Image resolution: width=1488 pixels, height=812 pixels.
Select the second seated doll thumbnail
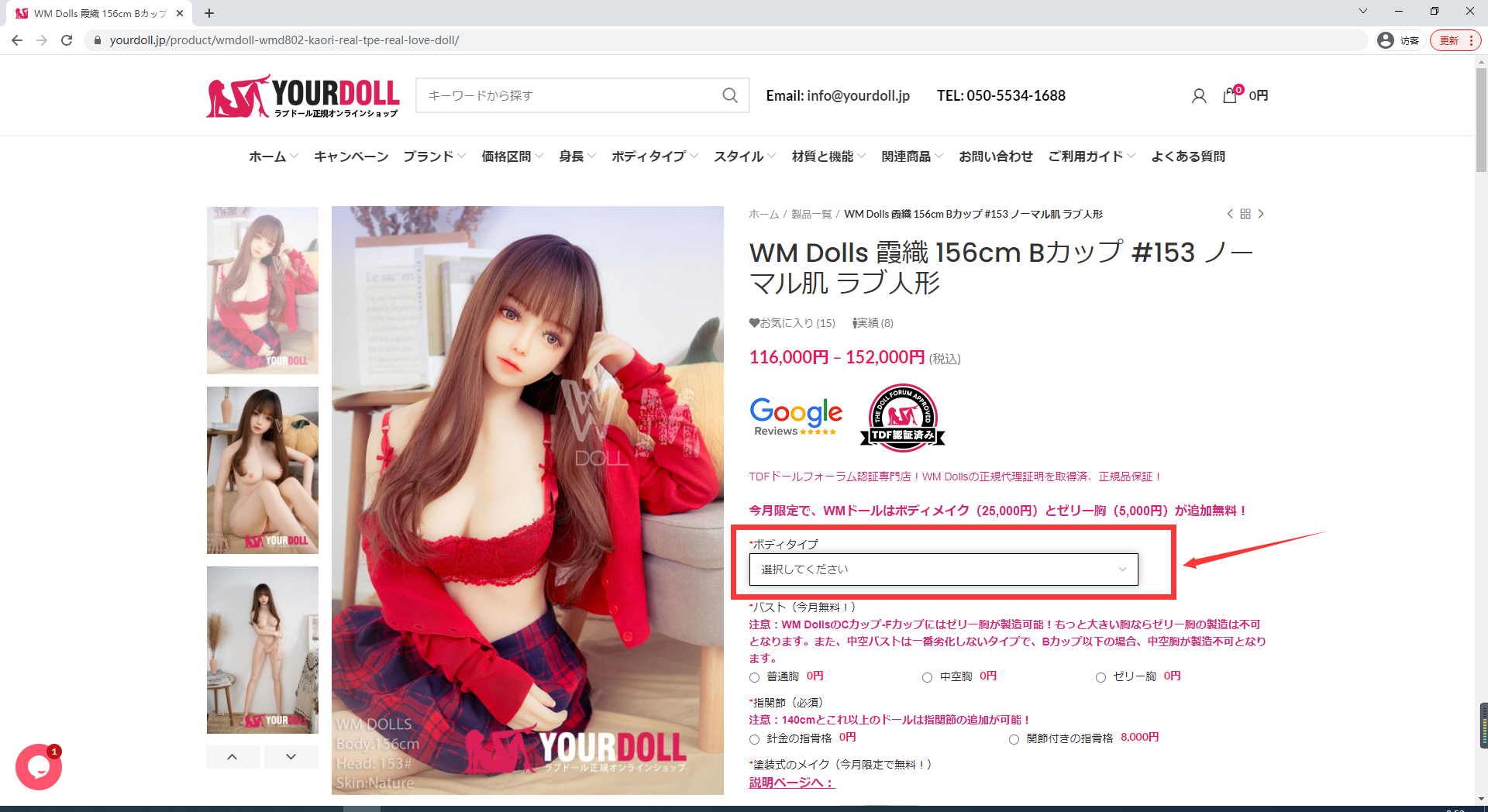(x=263, y=470)
